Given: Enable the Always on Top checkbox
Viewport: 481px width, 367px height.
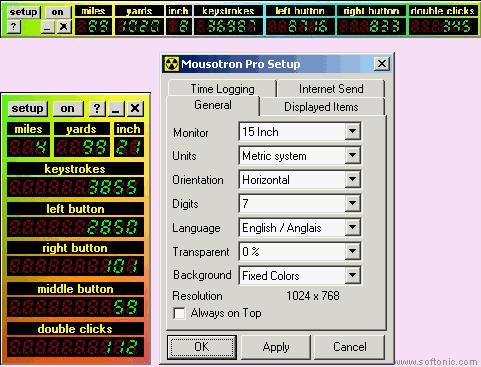Looking at the screenshot, I should 179,313.
